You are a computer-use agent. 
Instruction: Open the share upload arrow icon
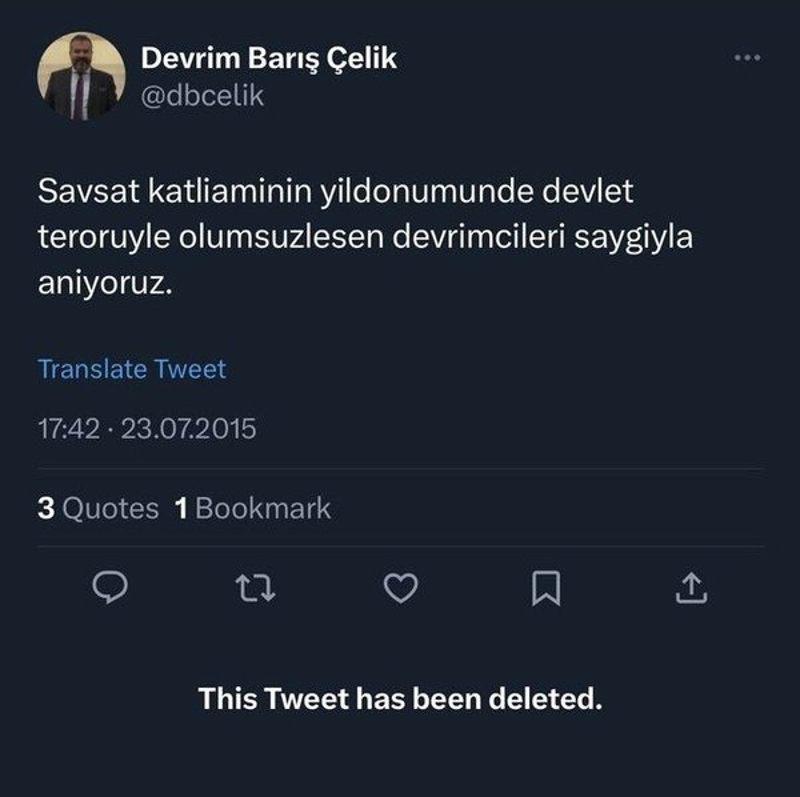(x=690, y=590)
